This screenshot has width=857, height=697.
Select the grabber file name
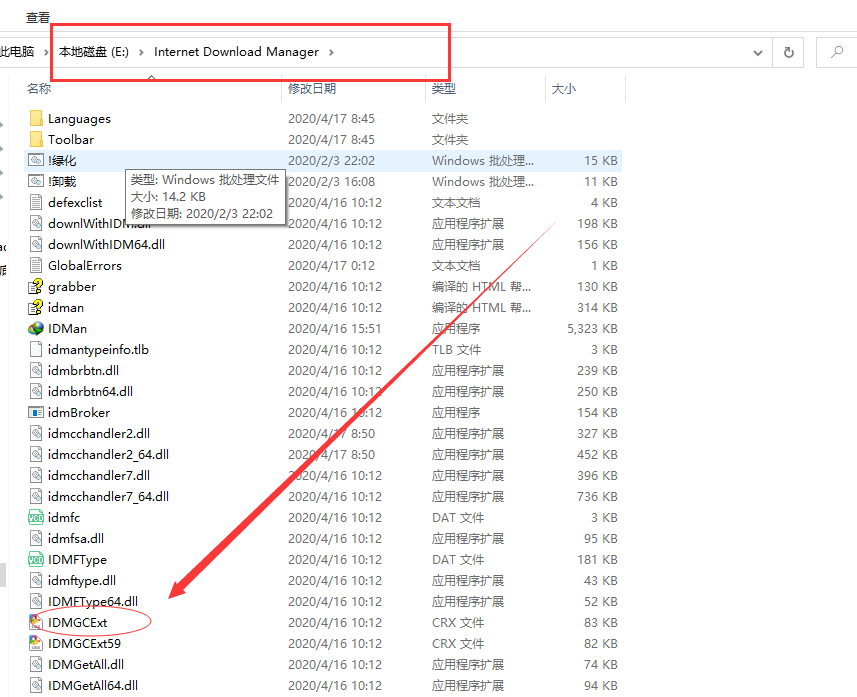click(x=72, y=286)
